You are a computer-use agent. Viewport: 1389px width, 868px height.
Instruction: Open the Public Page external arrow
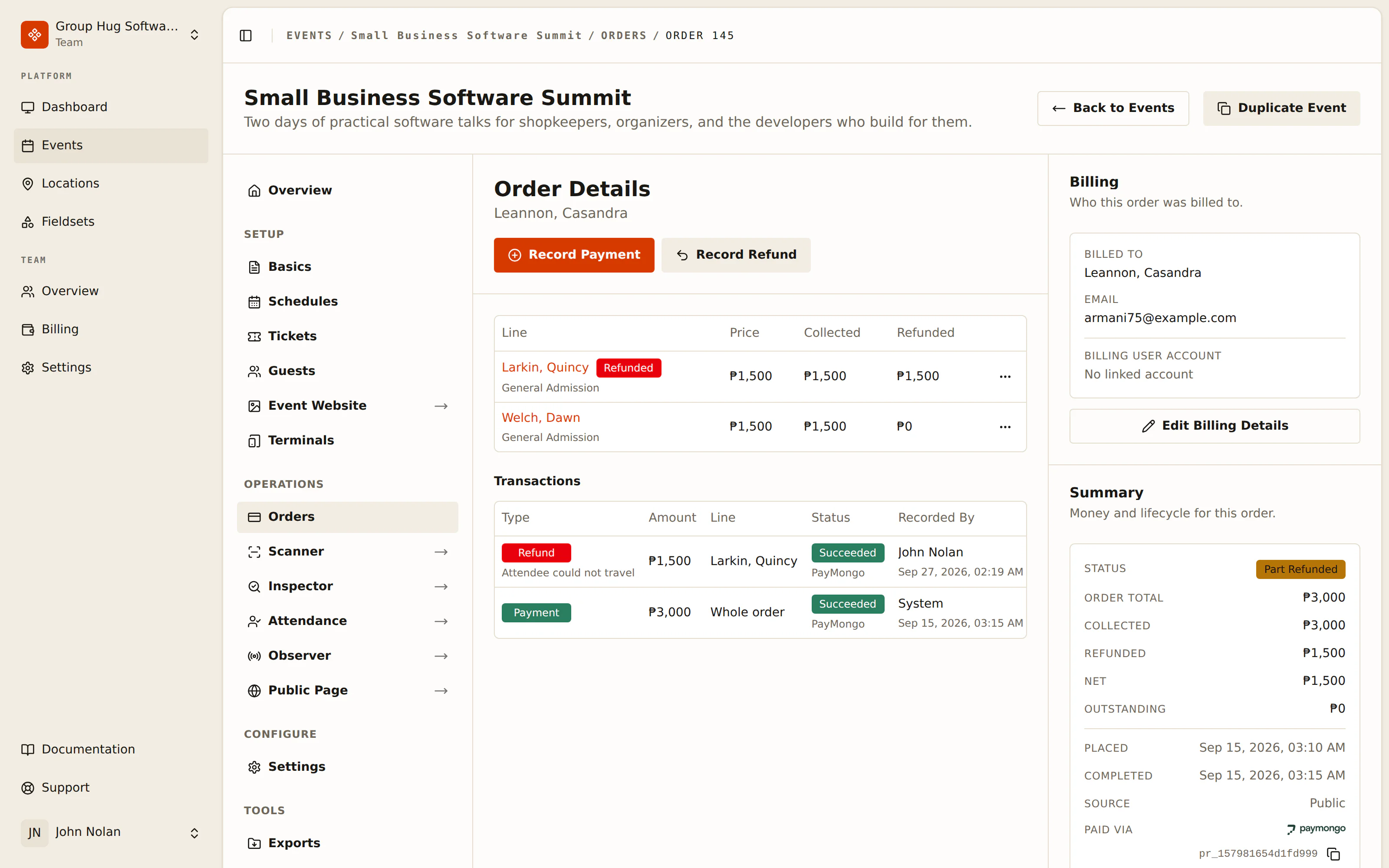[441, 690]
